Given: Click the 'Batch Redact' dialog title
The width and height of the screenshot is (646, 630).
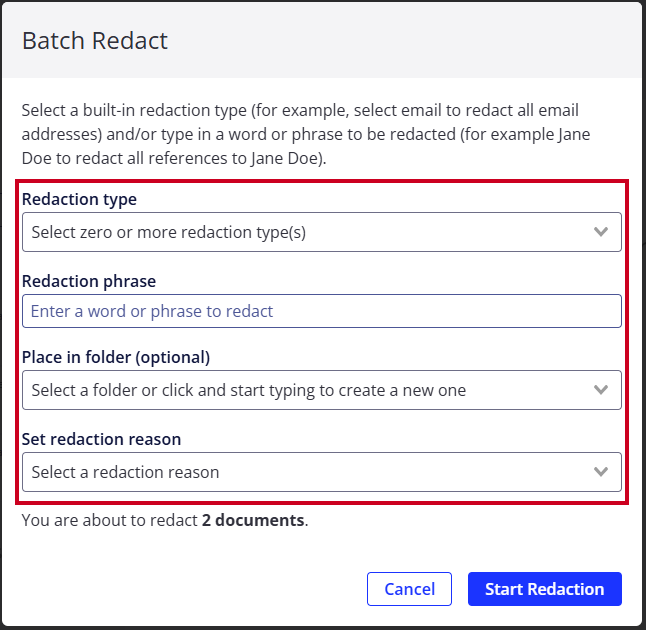Looking at the screenshot, I should [x=95, y=41].
